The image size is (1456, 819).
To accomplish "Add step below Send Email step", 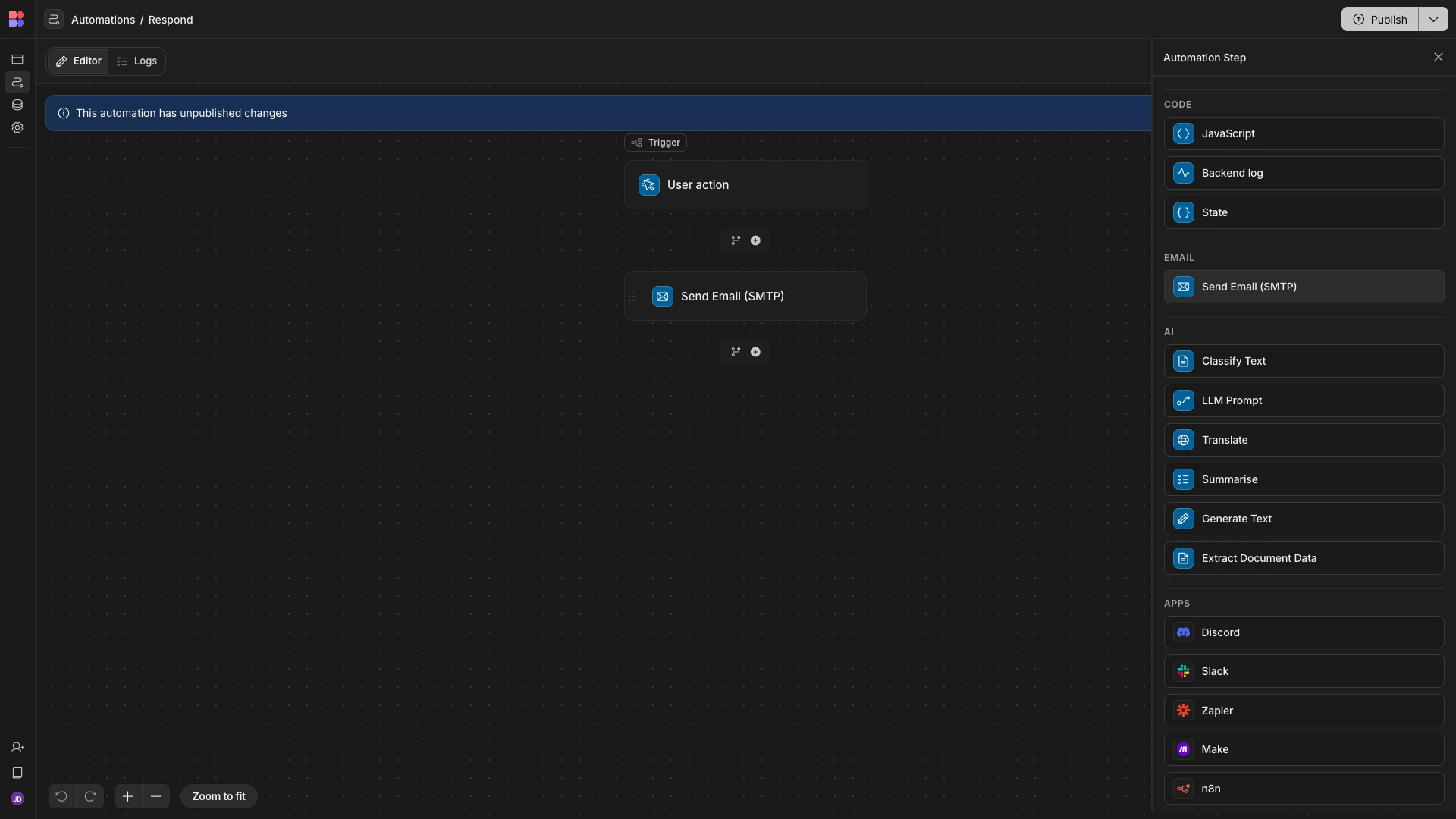I will [x=755, y=352].
